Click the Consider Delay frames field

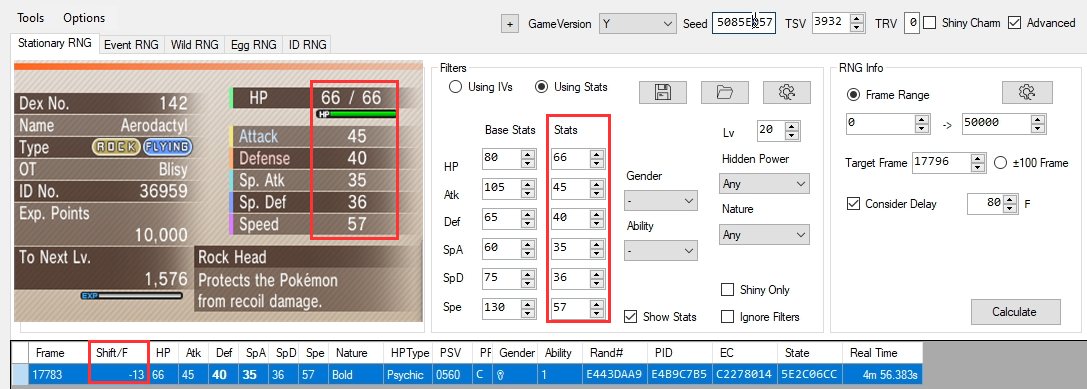tap(986, 204)
